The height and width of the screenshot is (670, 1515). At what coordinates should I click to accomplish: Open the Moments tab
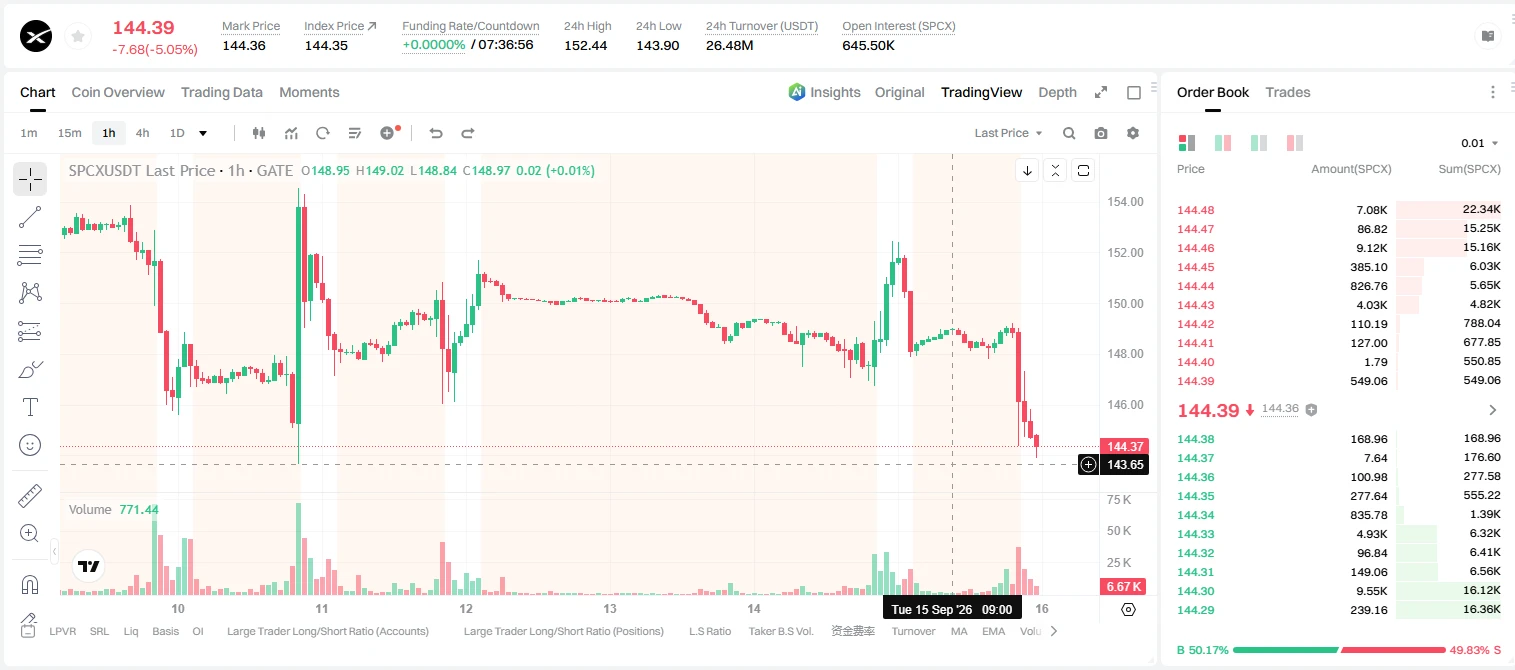309,92
